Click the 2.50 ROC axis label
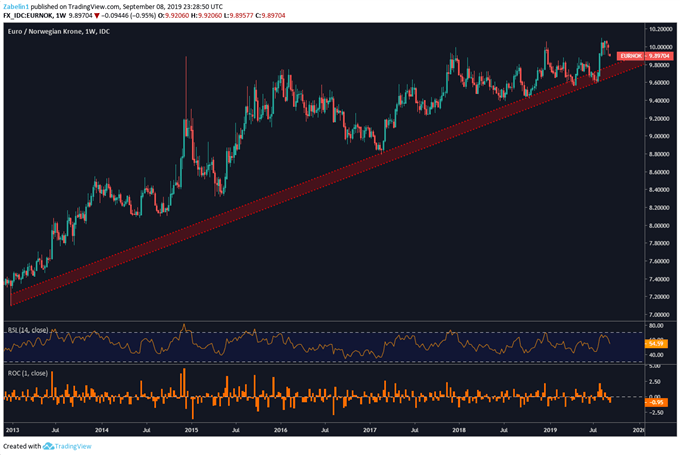The image size is (680, 455). coord(655,382)
